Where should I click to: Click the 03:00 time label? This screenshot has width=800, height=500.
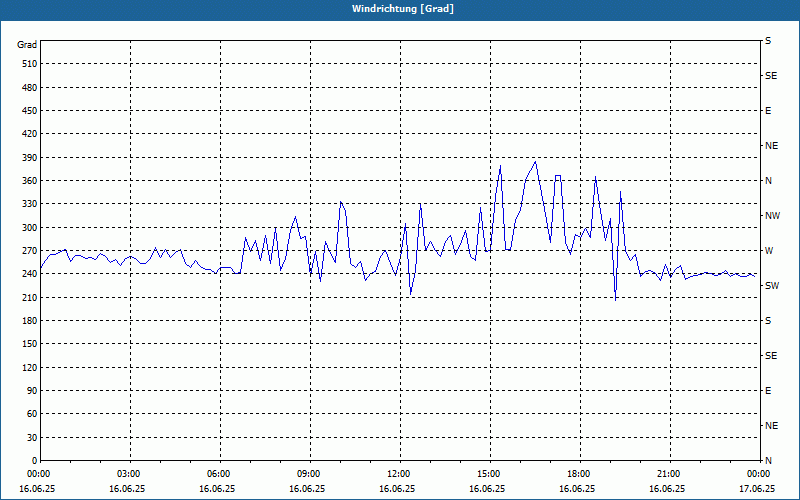pyautogui.click(x=129, y=474)
